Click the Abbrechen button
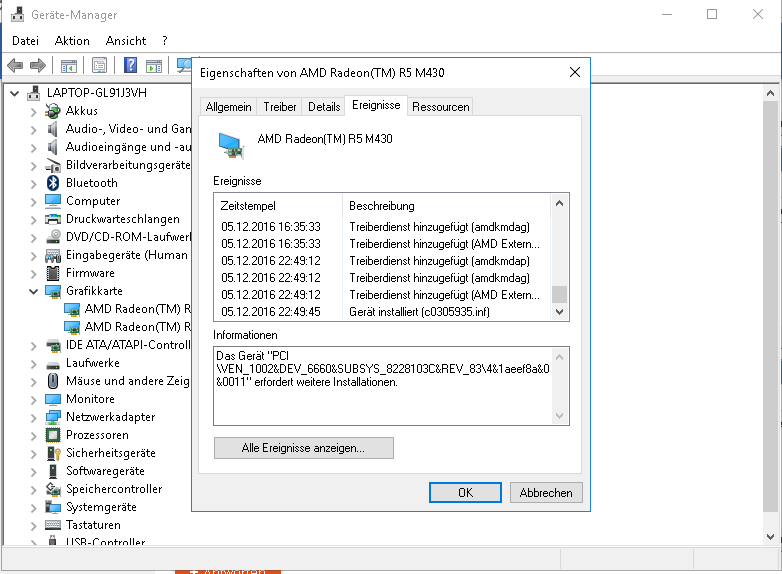Screen dimensions: 782x574 tap(546, 493)
